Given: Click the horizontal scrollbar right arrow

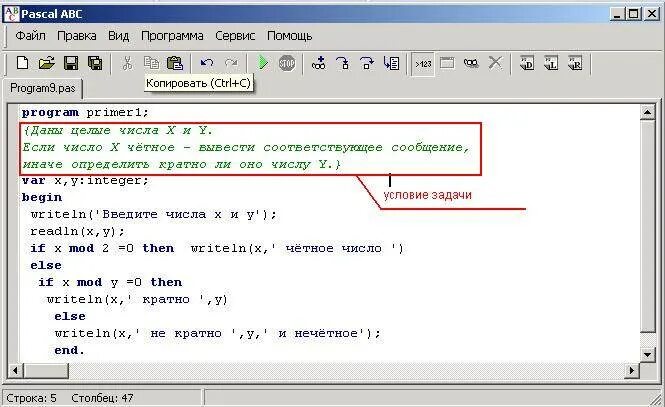Looking at the screenshot, I should [x=631, y=371].
